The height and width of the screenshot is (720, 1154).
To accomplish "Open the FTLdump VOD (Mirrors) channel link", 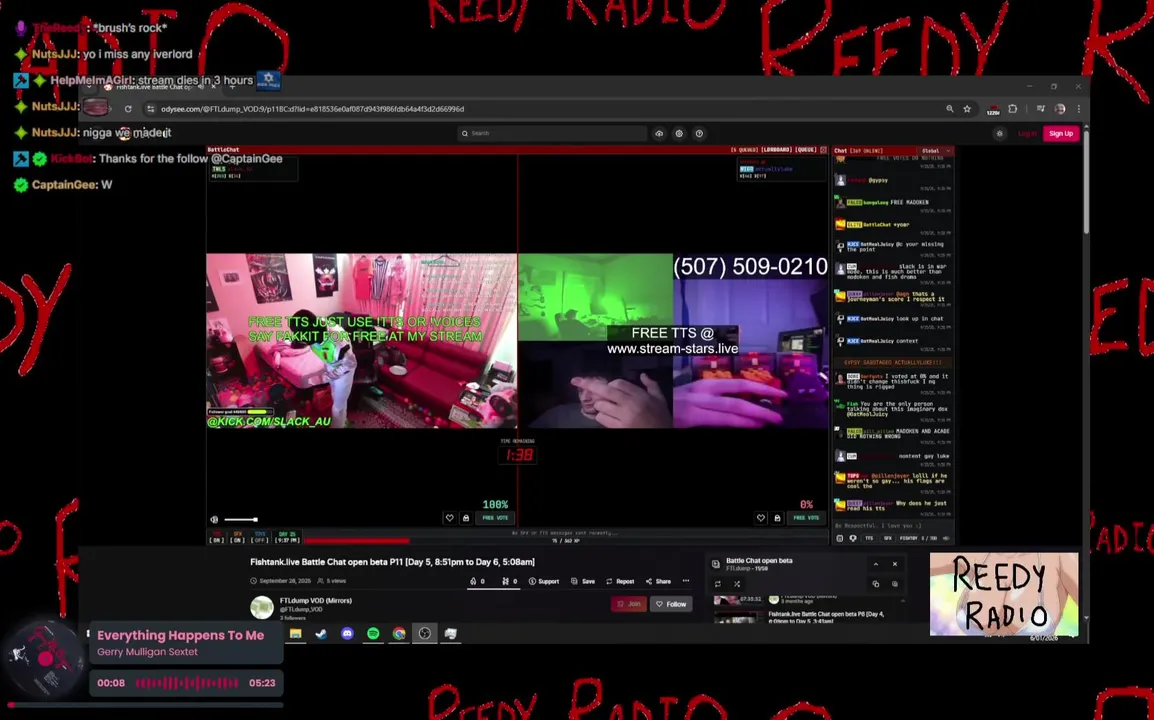I will (x=316, y=601).
